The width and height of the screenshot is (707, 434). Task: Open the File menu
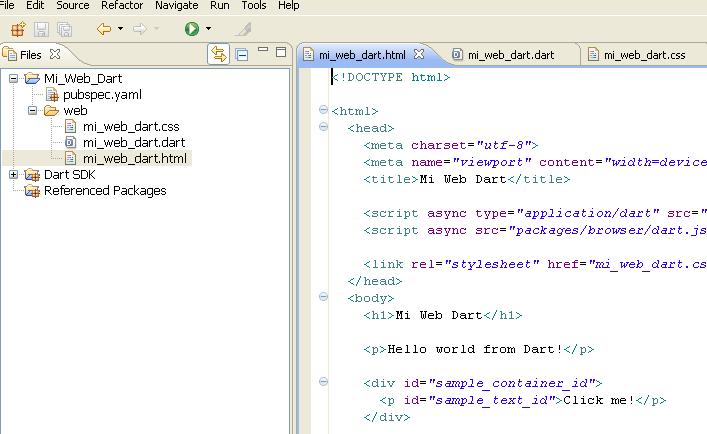click(x=6, y=5)
